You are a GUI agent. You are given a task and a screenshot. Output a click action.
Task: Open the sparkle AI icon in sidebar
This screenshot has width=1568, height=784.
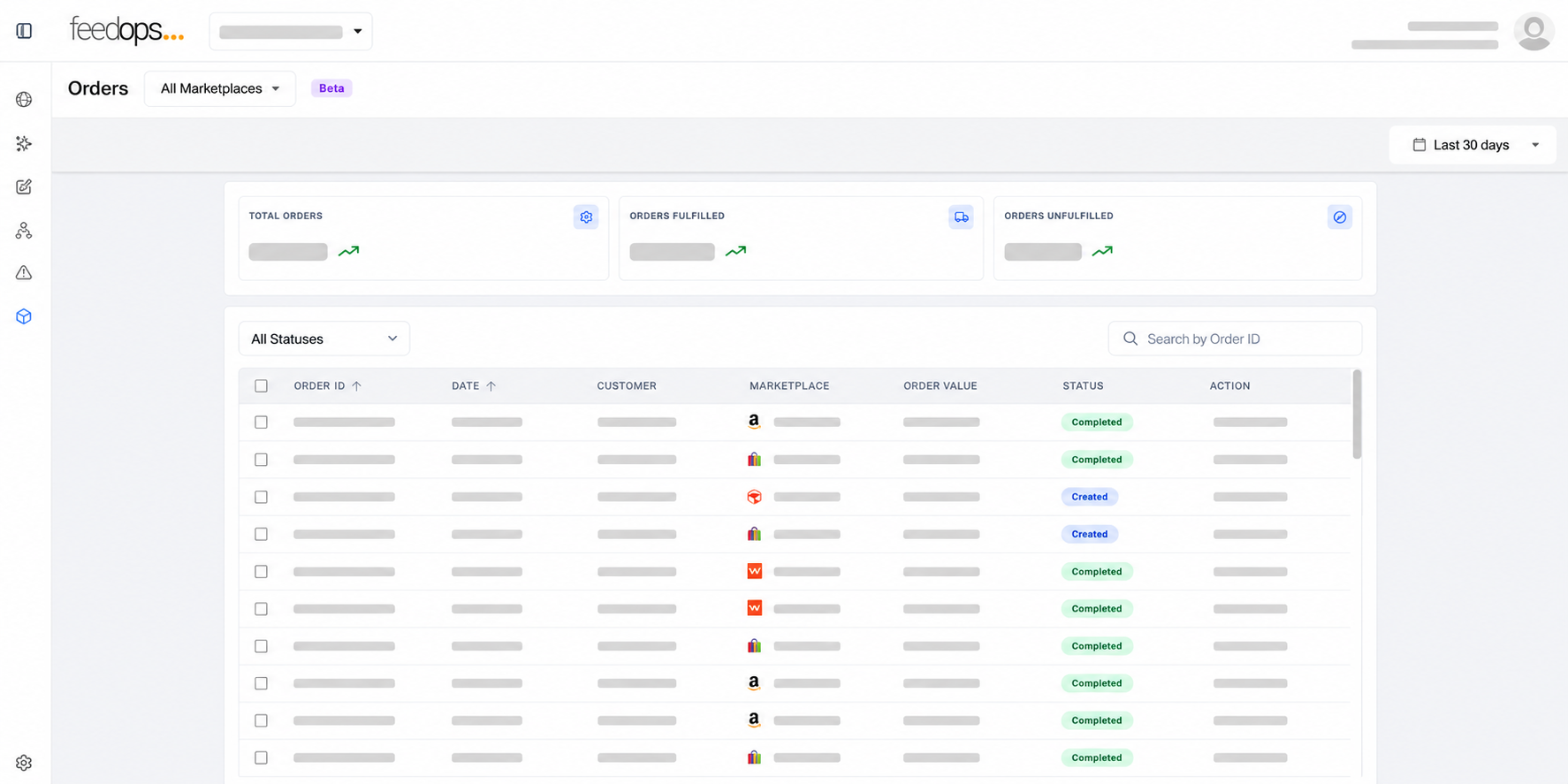[x=24, y=143]
